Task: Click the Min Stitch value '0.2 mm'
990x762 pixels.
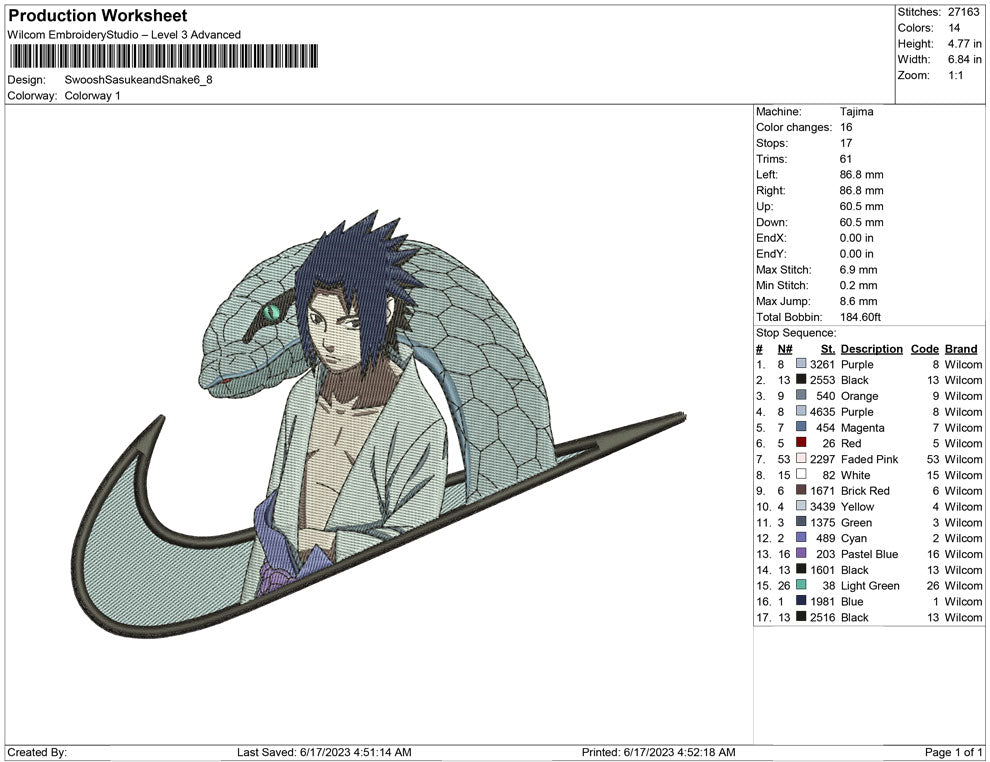Action: click(858, 285)
